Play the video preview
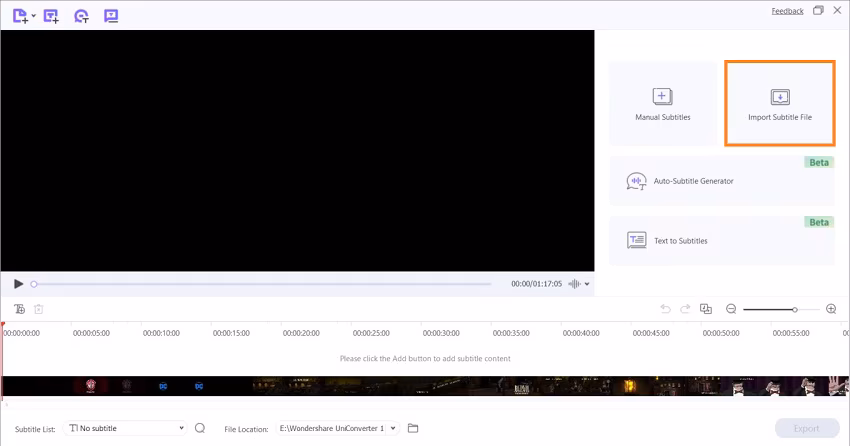850x446 pixels. [x=18, y=284]
